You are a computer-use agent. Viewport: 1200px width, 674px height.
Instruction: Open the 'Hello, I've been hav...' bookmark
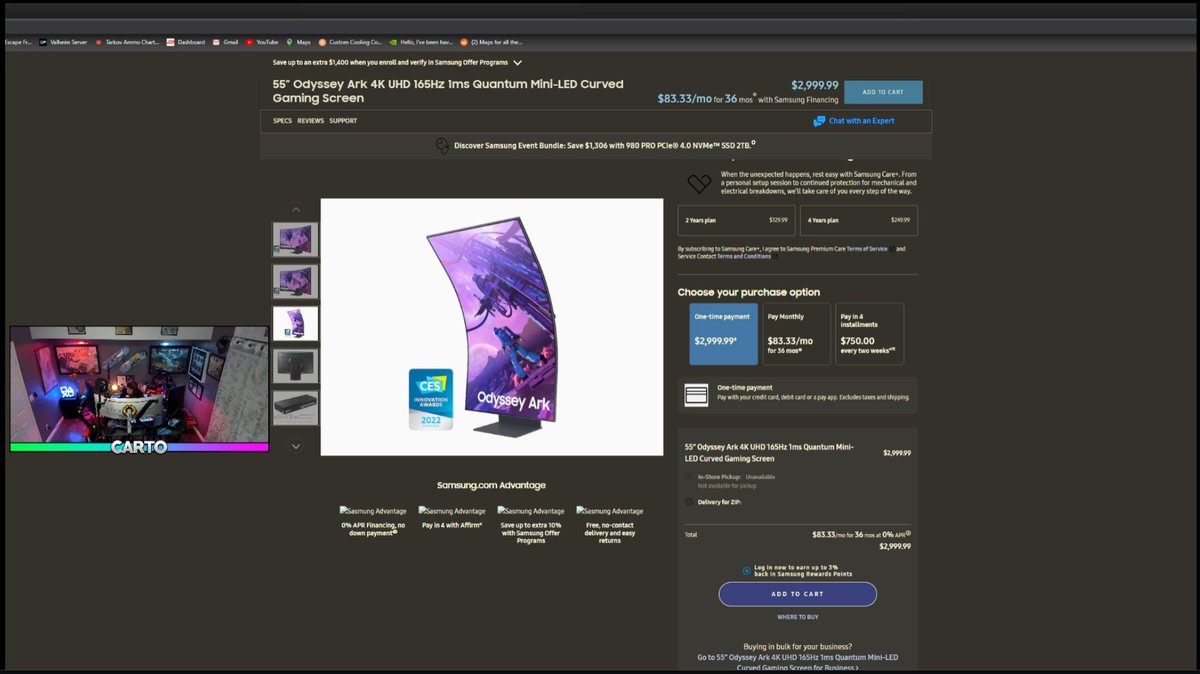click(420, 42)
